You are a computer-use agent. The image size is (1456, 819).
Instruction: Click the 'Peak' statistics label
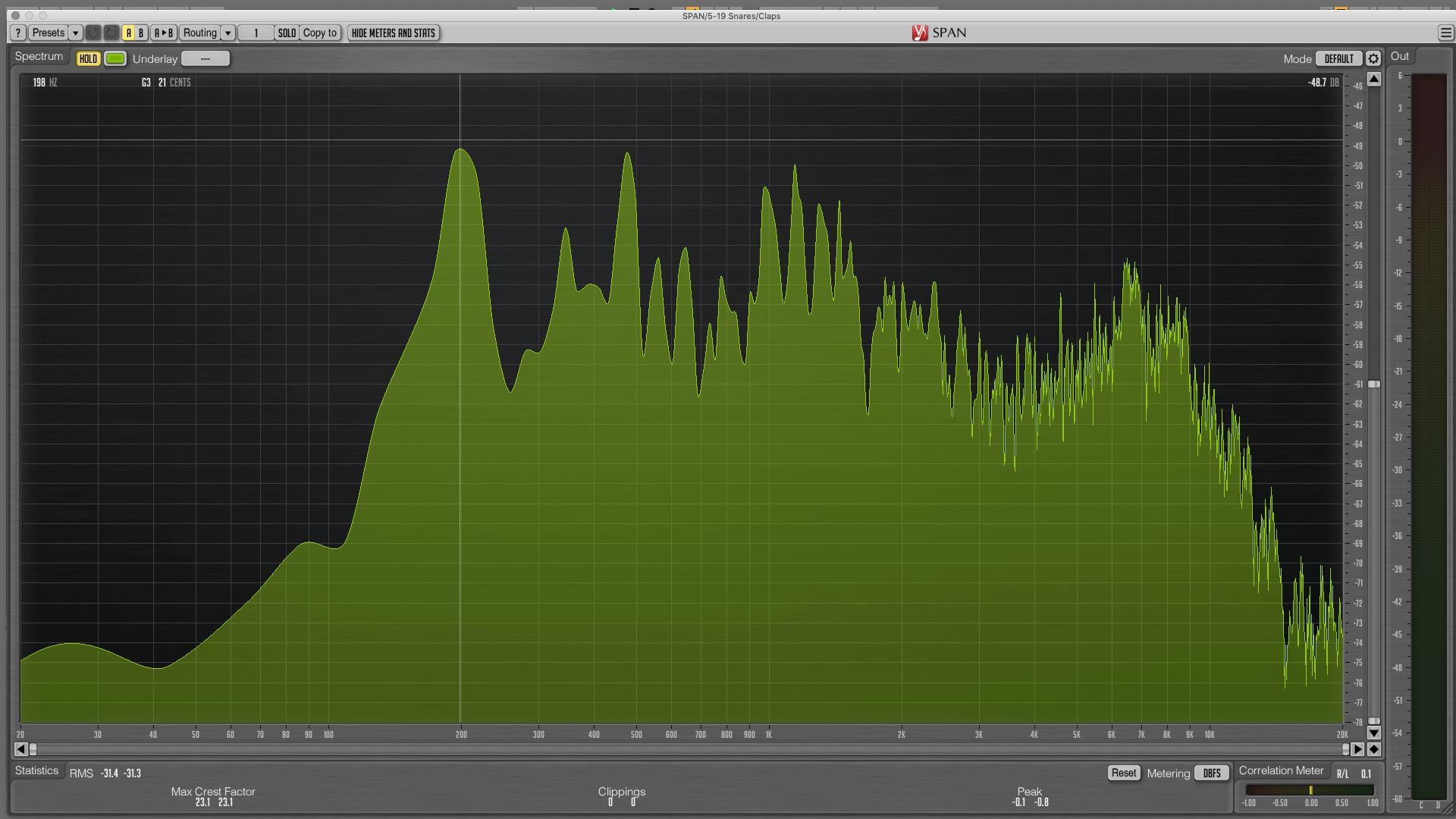(x=1030, y=792)
